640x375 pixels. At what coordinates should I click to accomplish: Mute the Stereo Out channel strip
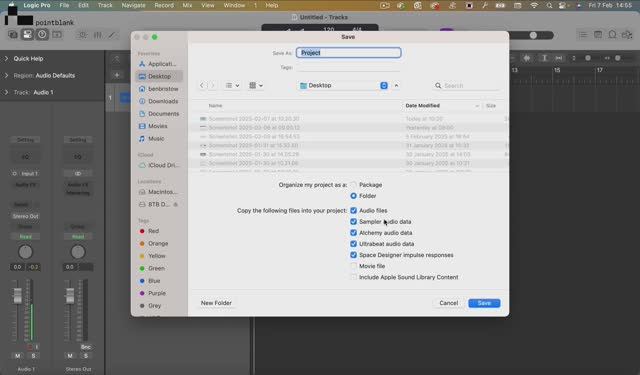70,356
